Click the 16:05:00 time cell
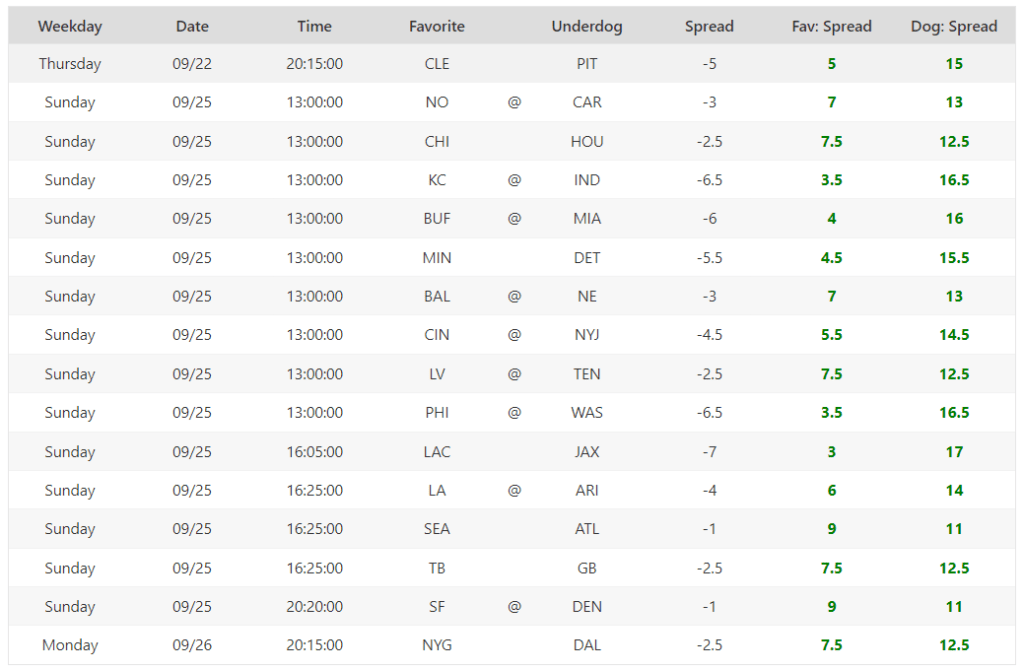This screenshot has height=670, width=1024. [x=314, y=451]
